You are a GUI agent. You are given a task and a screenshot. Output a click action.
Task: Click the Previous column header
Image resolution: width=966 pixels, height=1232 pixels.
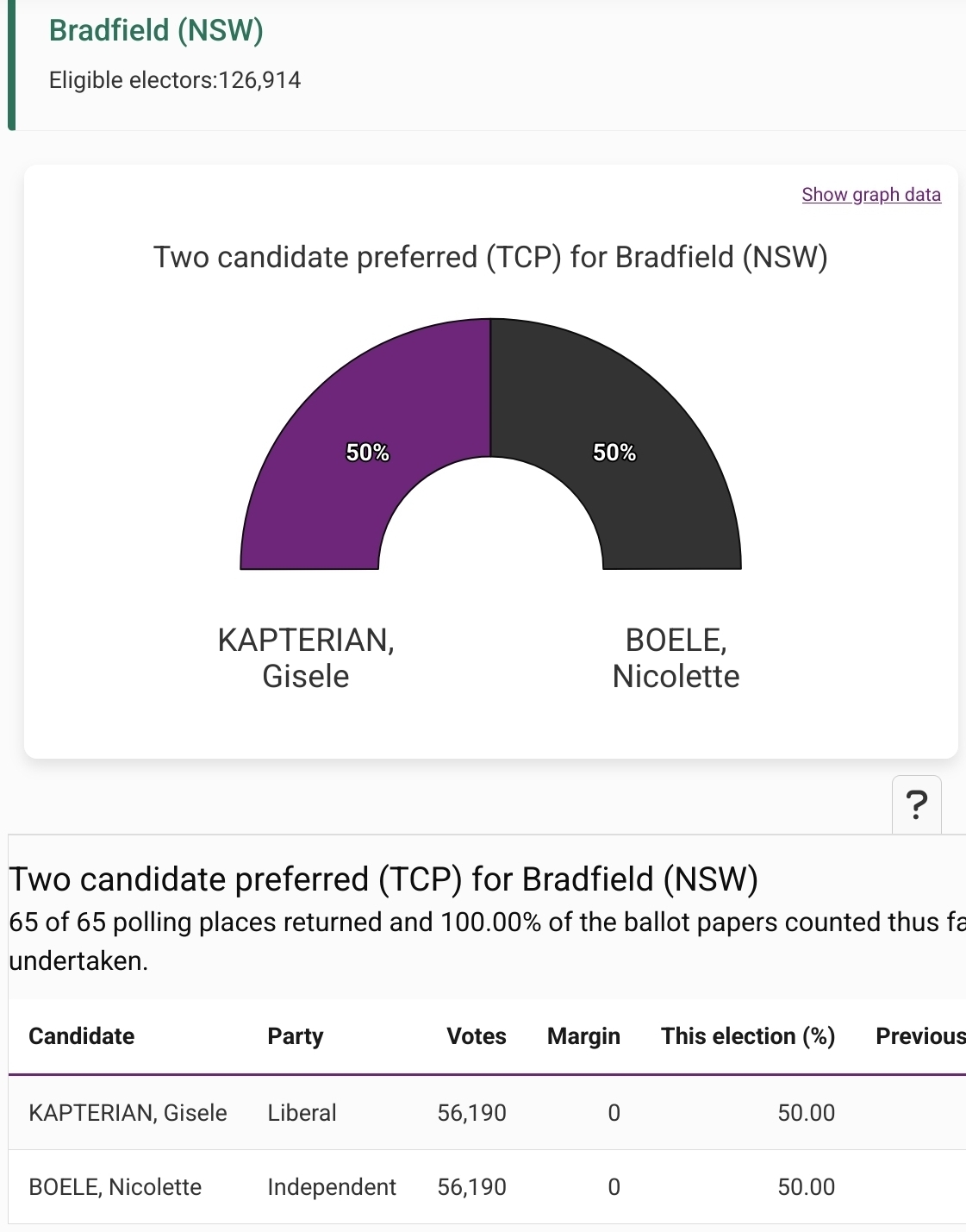[919, 1036]
